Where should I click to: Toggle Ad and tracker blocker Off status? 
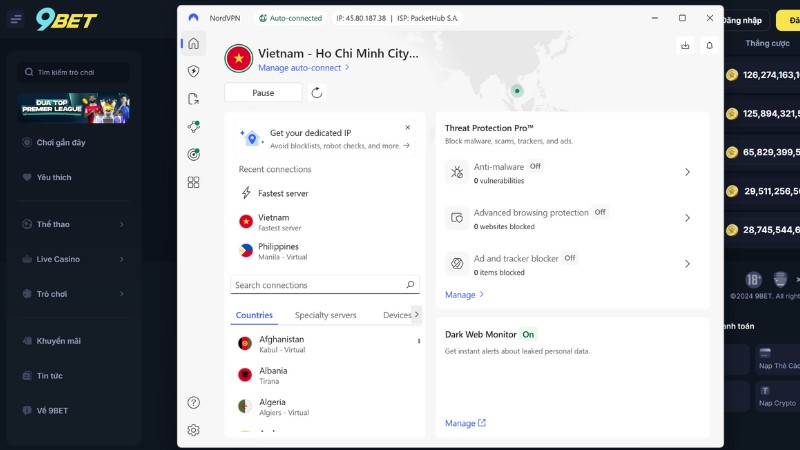(x=569, y=258)
